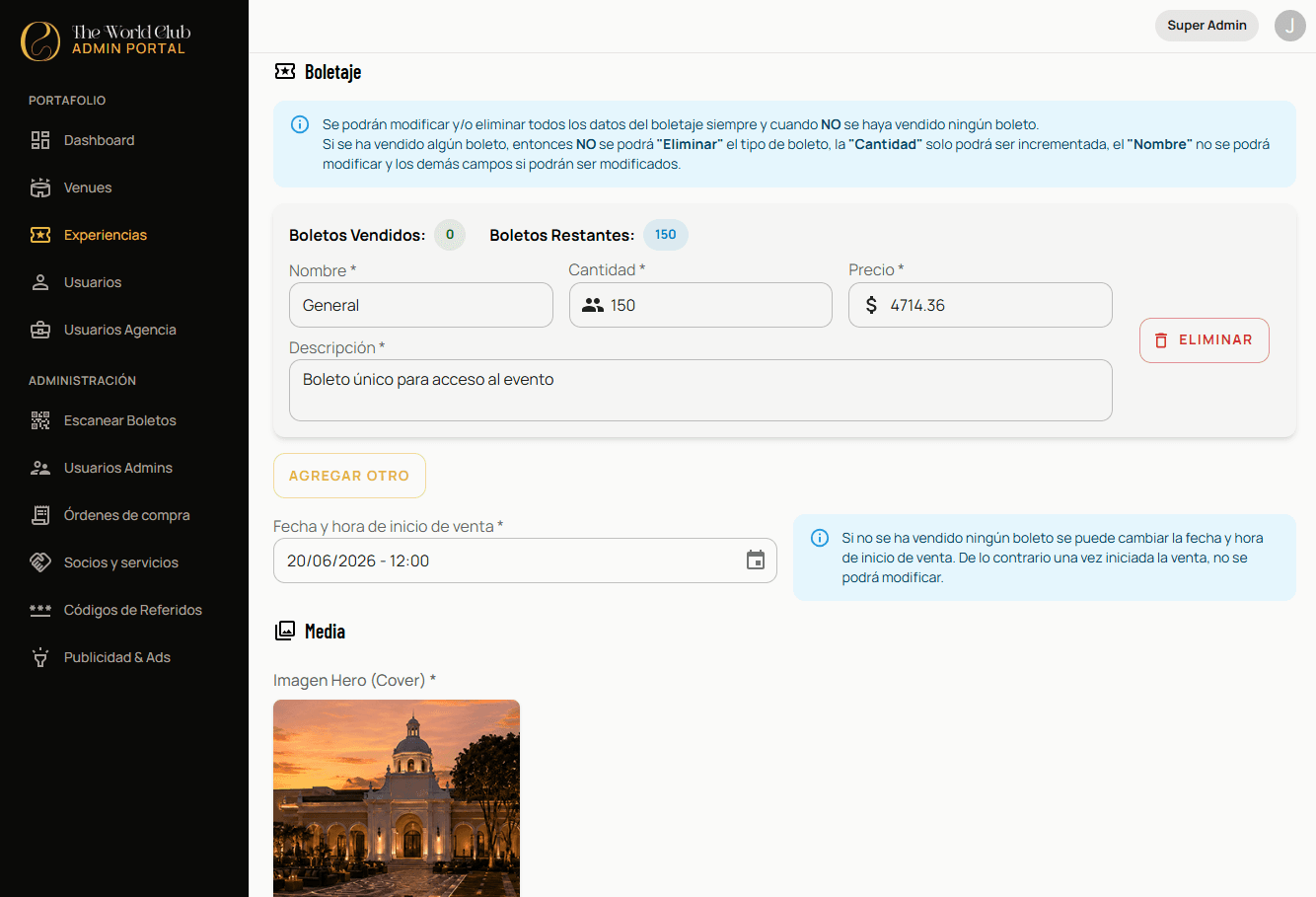Click the Códigos de Referidos icon
This screenshot has width=1316, height=897.
pyautogui.click(x=40, y=610)
